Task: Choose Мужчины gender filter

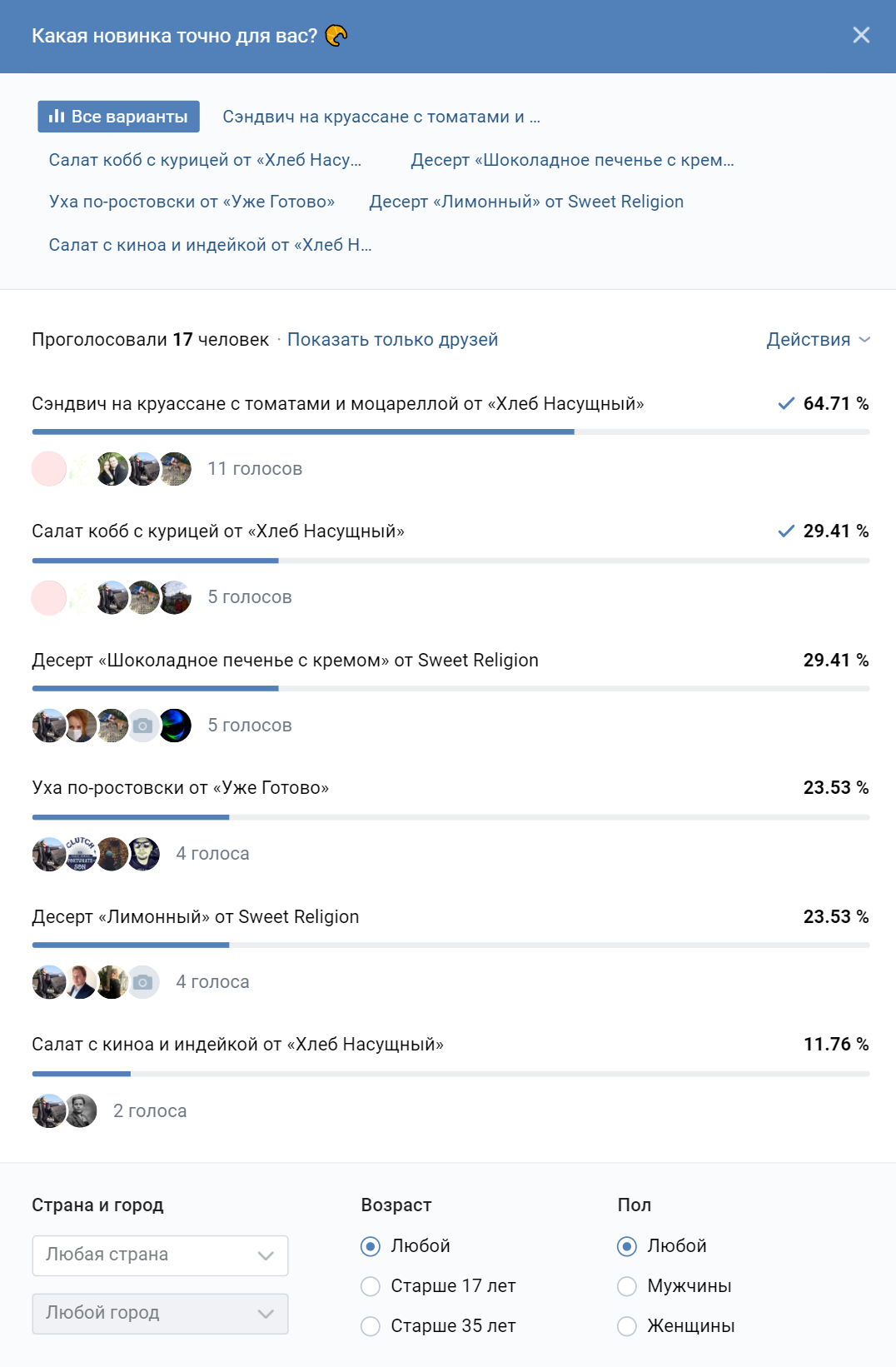Action: tap(674, 1286)
